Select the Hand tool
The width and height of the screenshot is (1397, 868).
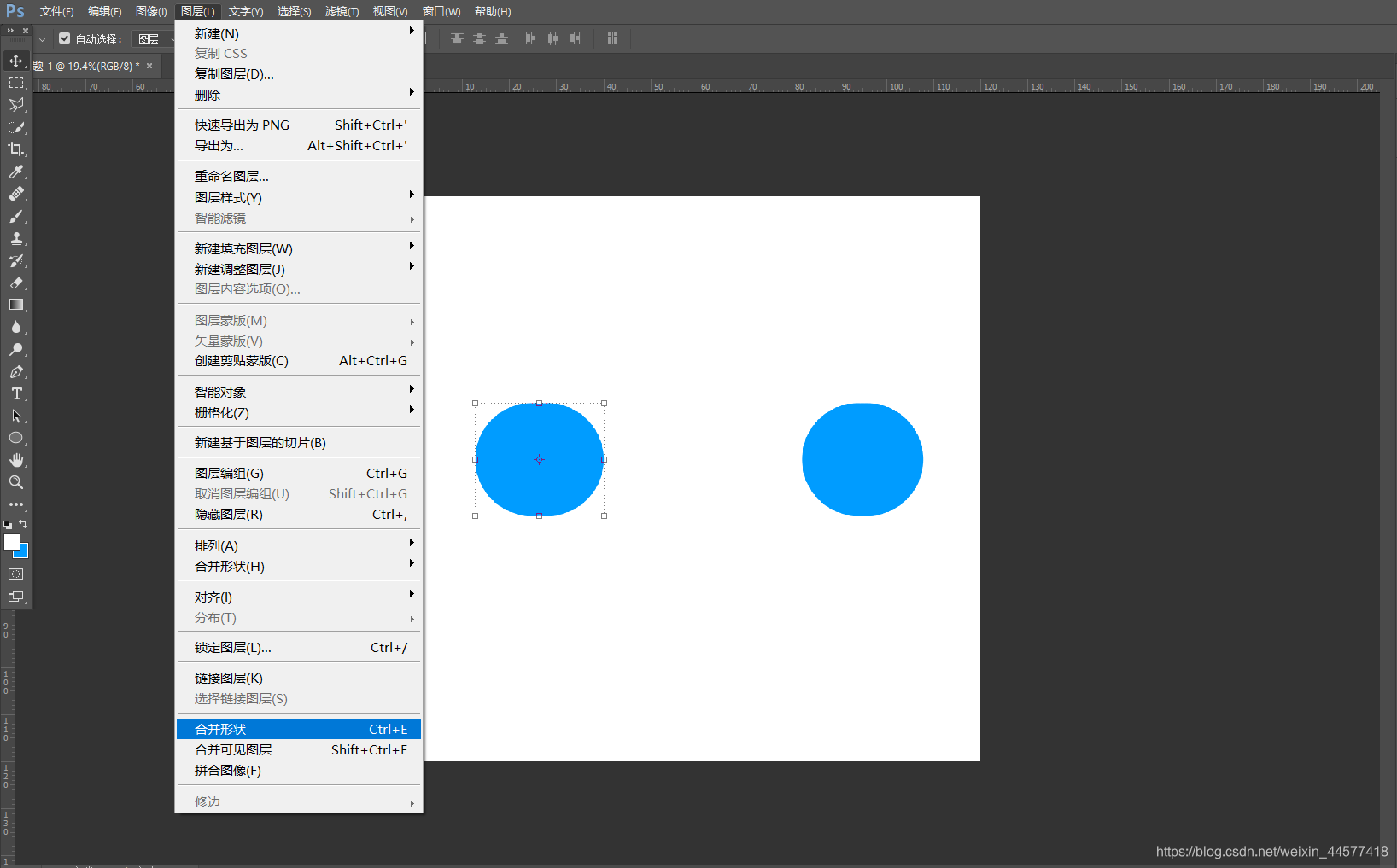pos(16,460)
